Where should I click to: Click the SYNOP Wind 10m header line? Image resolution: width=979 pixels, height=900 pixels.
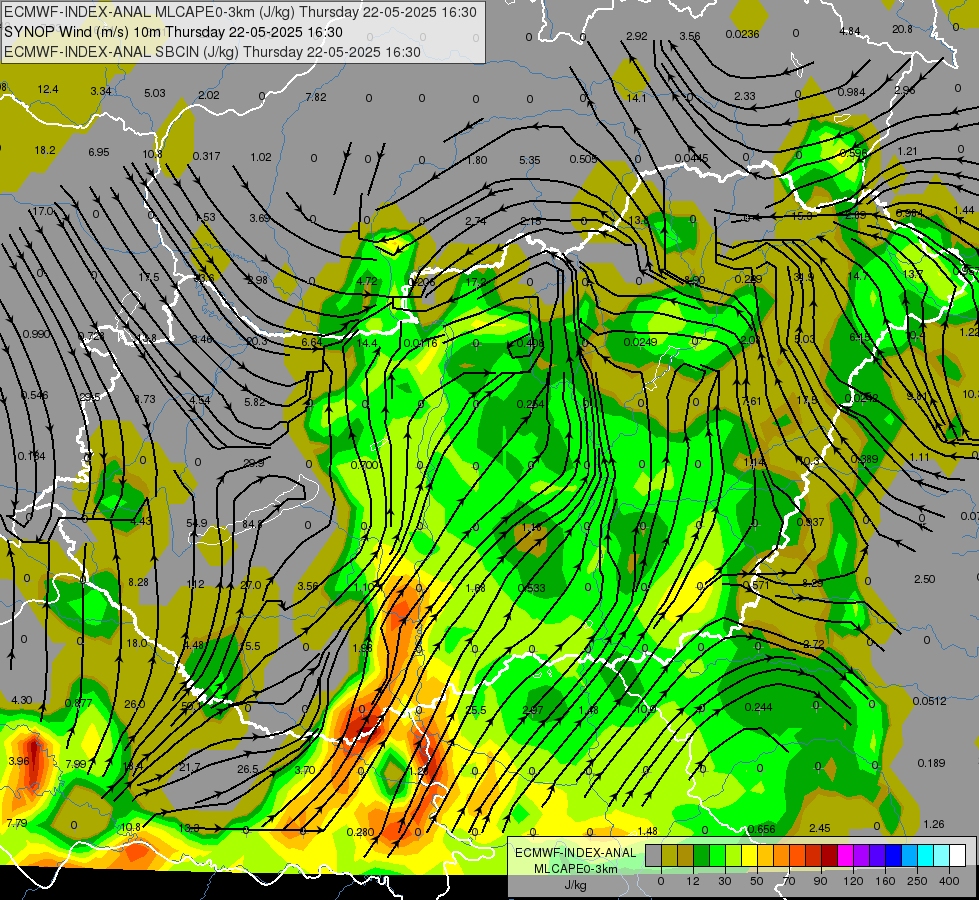[174, 32]
